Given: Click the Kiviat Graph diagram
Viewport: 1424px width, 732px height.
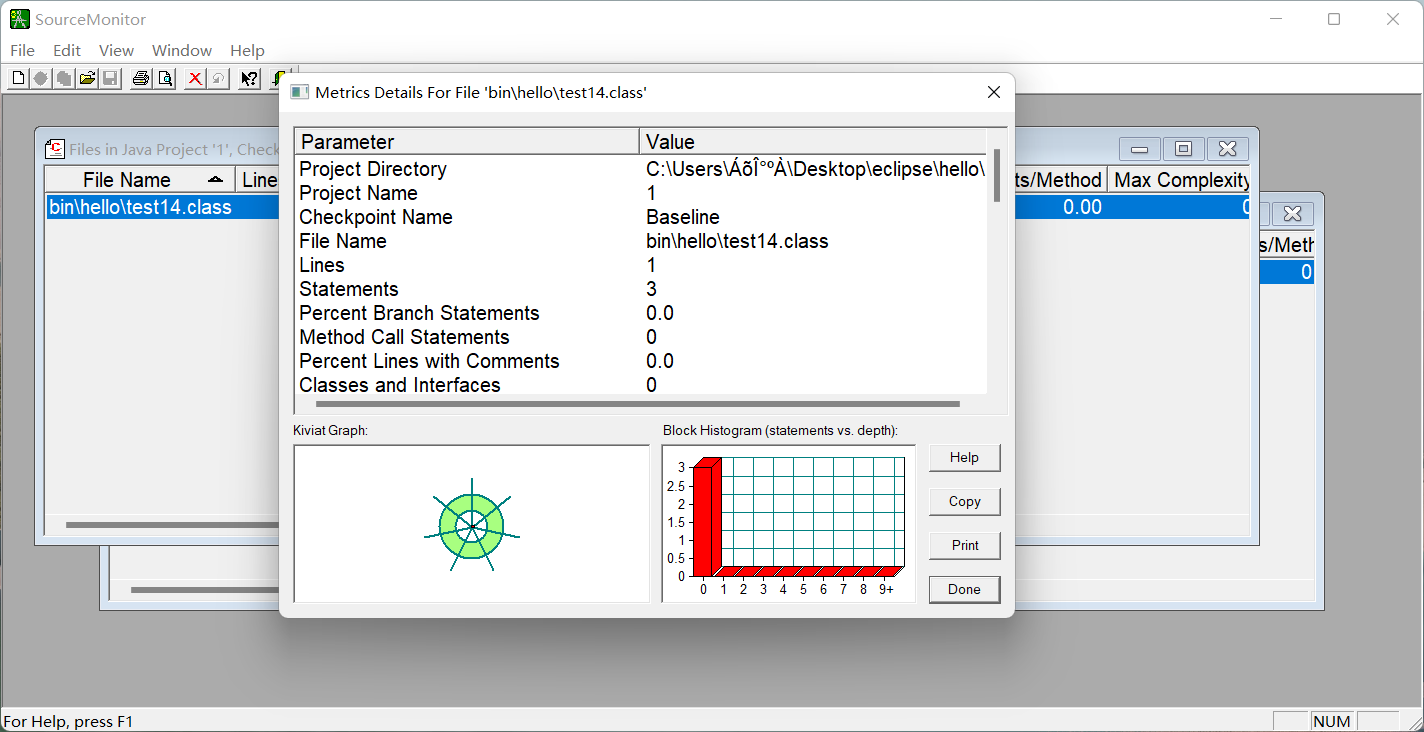Looking at the screenshot, I should coord(471,524).
